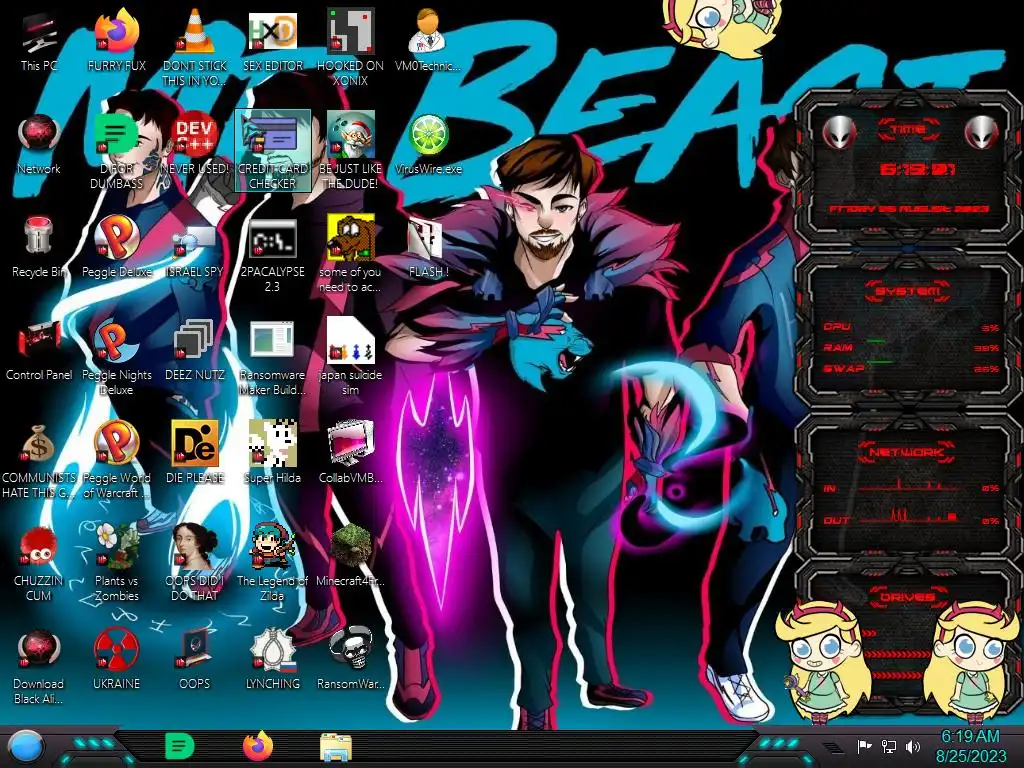Open the UKRAINE radiation-symbol shortcut

click(x=116, y=660)
